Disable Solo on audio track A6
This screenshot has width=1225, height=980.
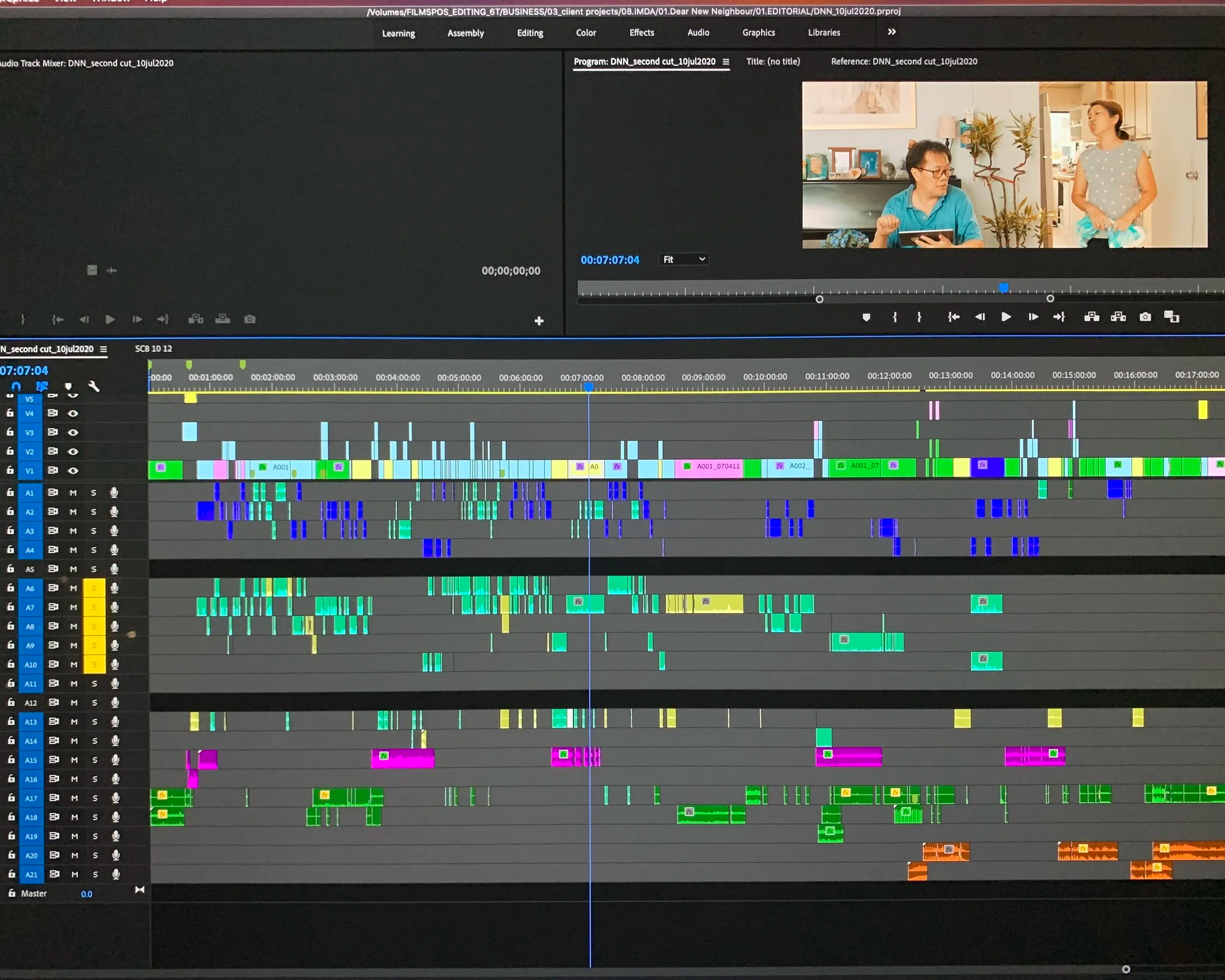point(94,588)
